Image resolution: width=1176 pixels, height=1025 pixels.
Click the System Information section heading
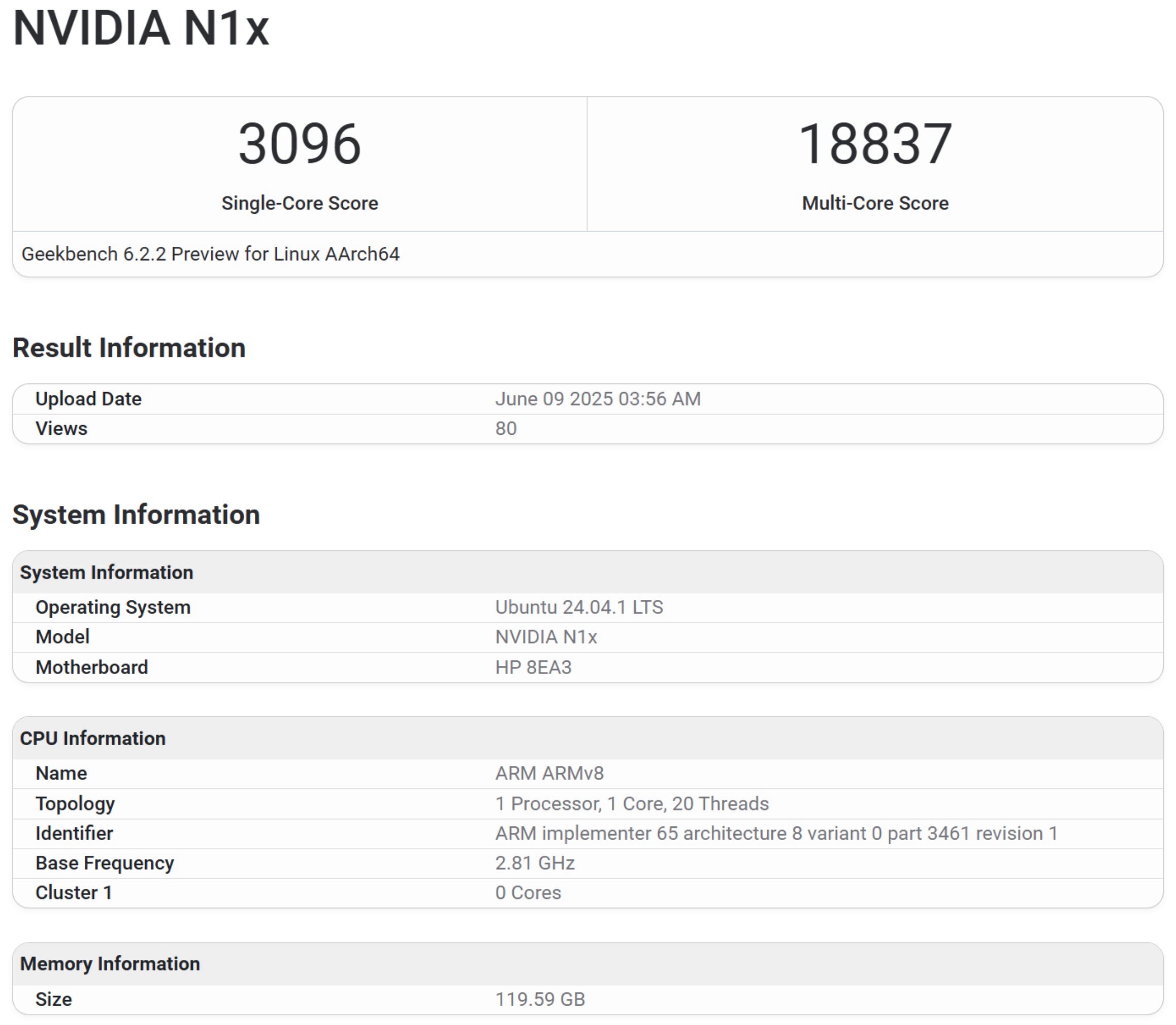tap(137, 515)
